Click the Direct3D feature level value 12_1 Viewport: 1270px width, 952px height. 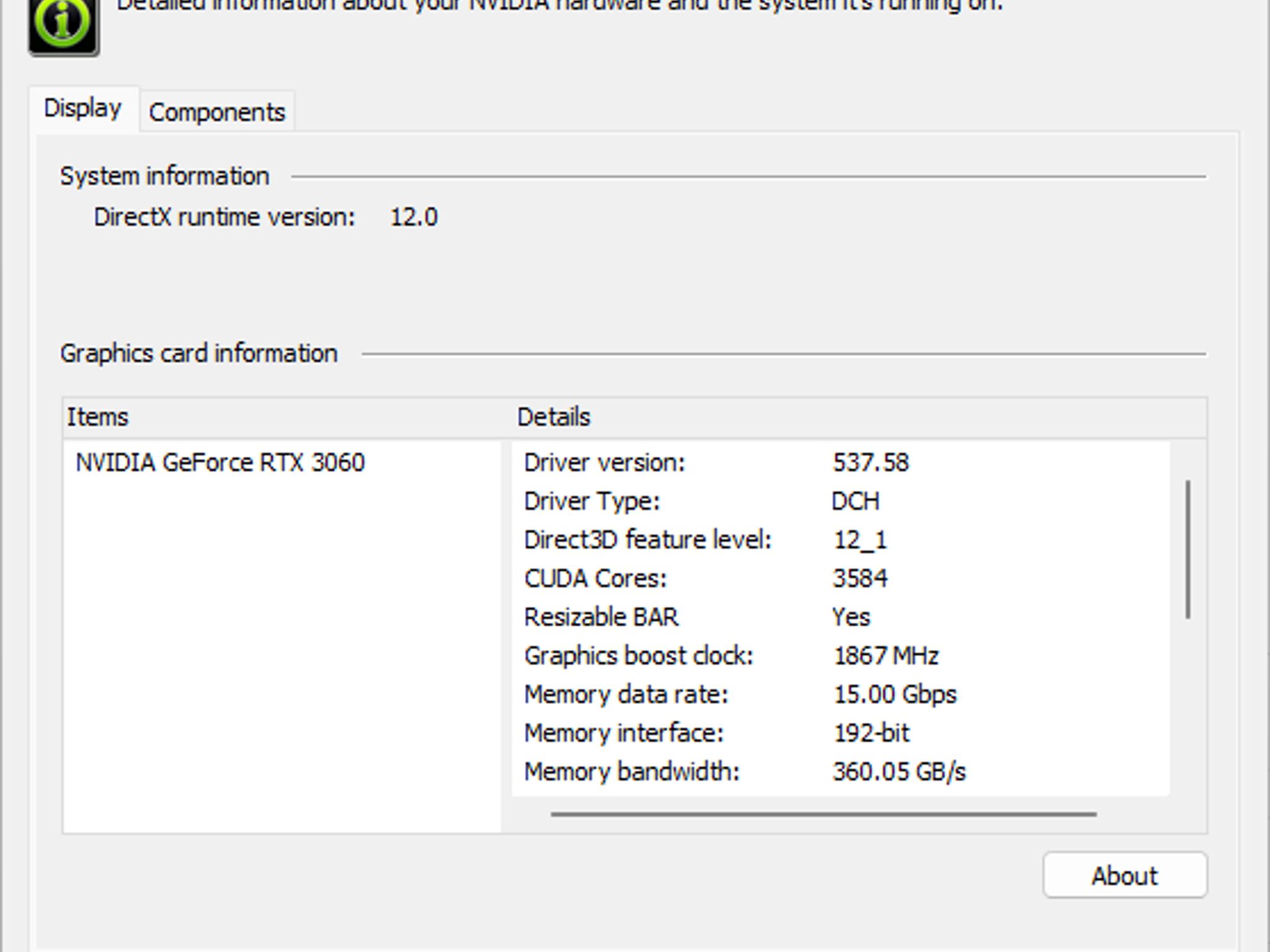pos(860,540)
